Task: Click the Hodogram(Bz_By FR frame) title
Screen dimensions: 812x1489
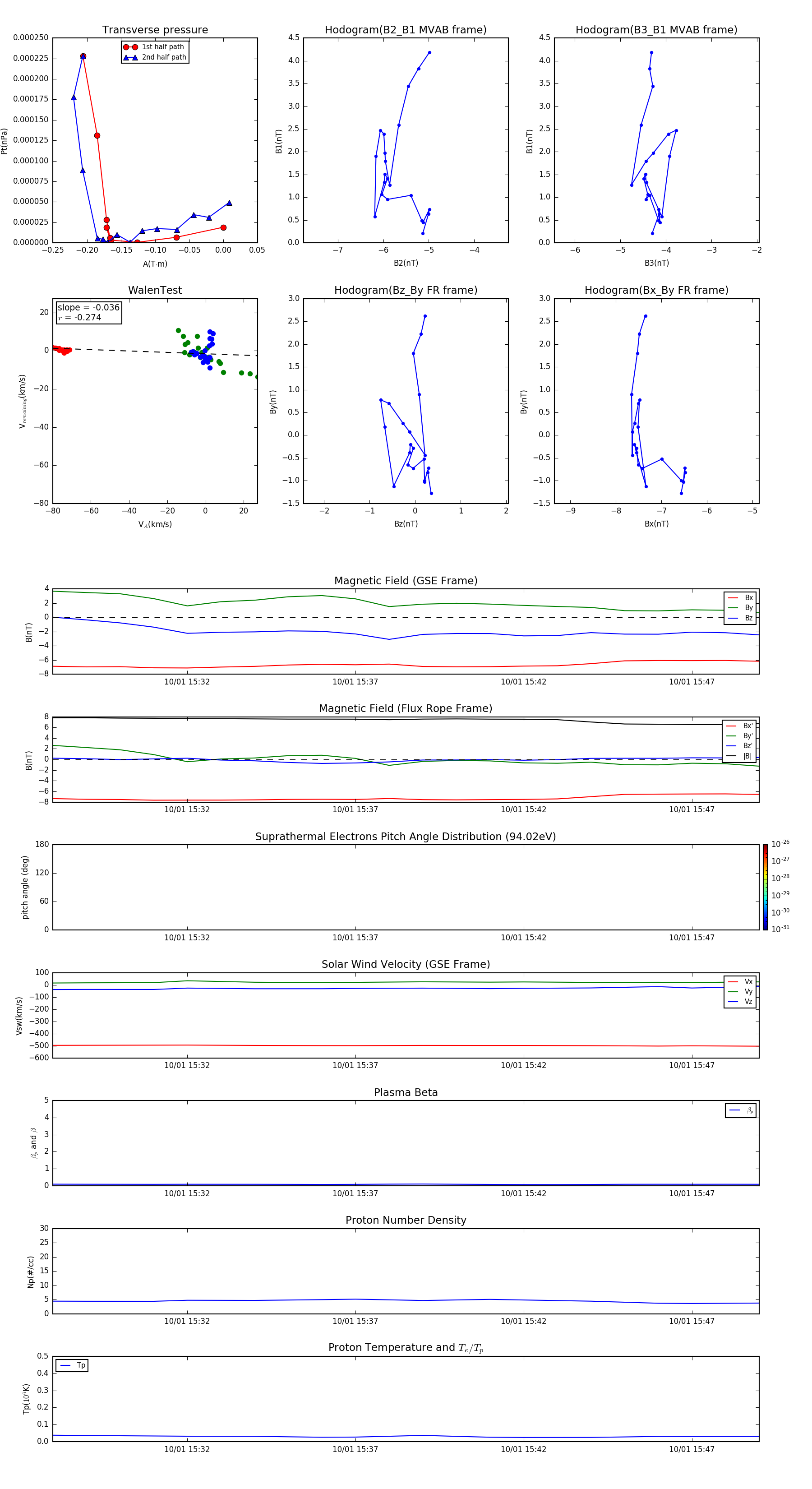Action: point(406,290)
